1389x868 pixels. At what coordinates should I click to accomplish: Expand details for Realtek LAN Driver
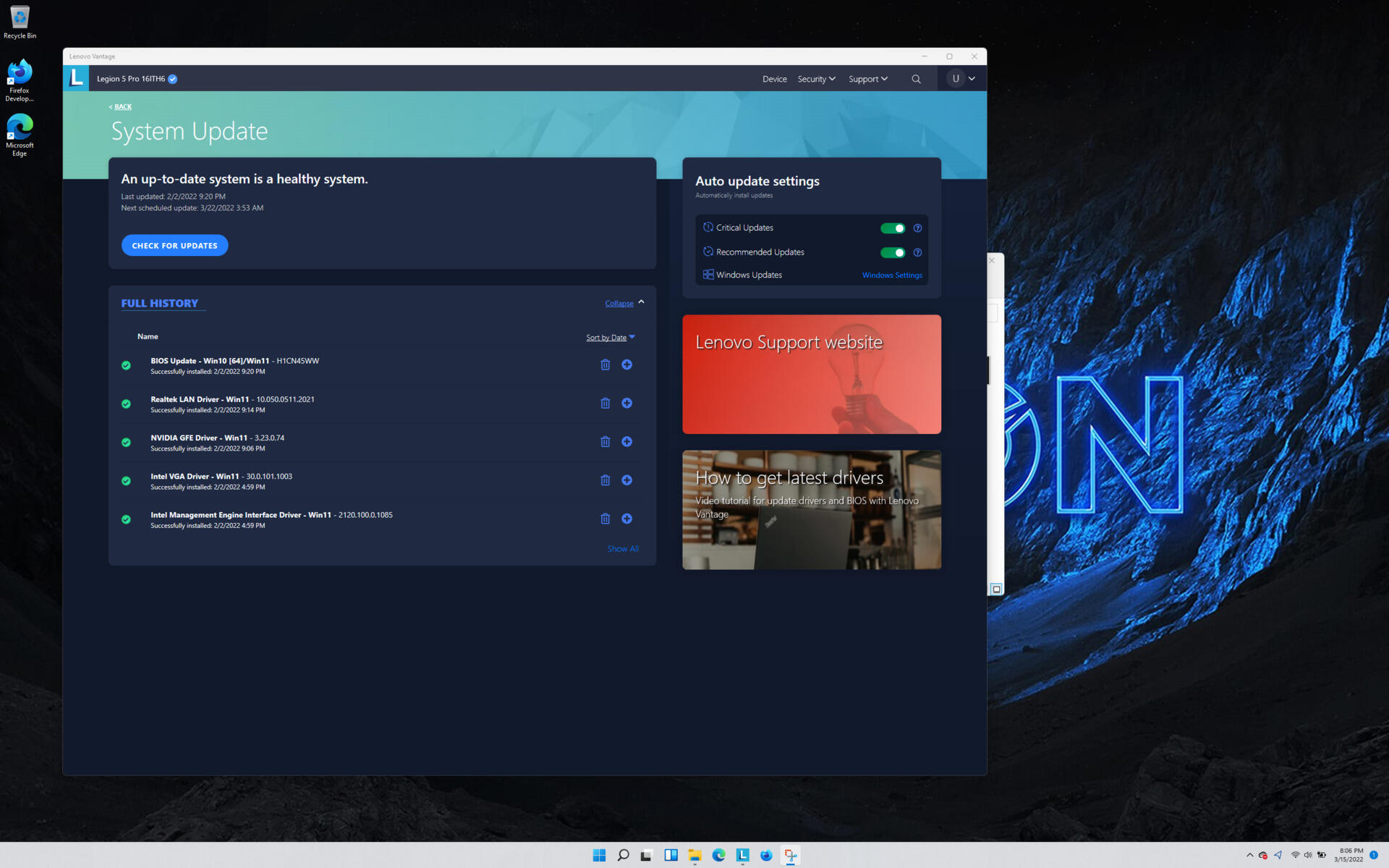[627, 403]
